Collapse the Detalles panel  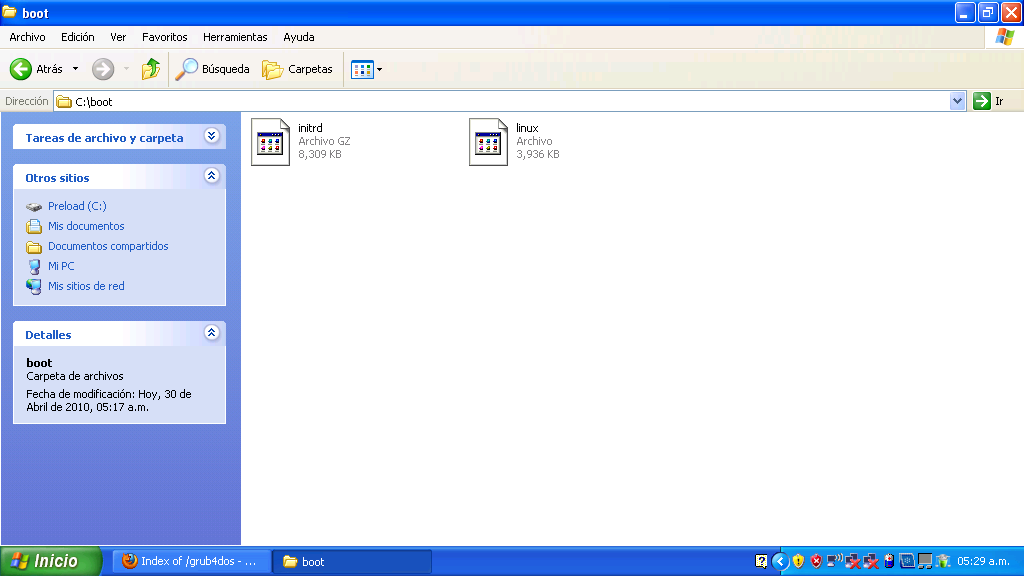pyautogui.click(x=211, y=332)
